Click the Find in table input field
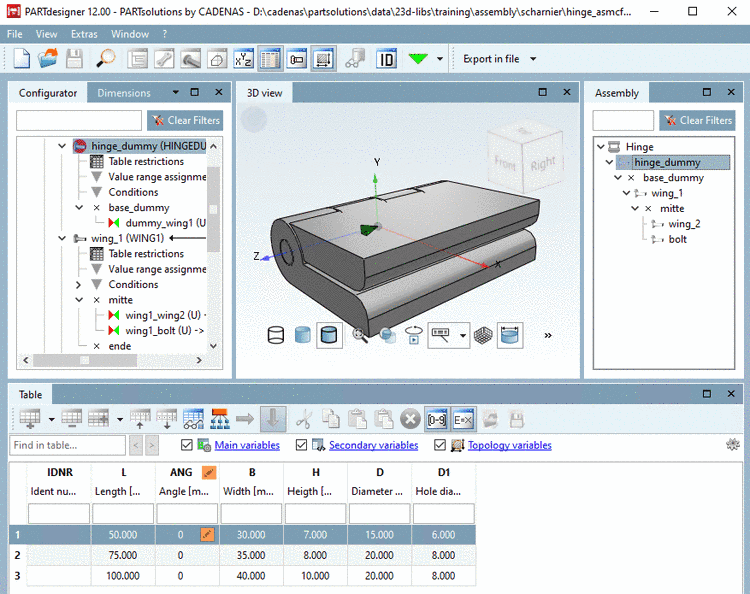This screenshot has height=594, width=750. (67, 445)
